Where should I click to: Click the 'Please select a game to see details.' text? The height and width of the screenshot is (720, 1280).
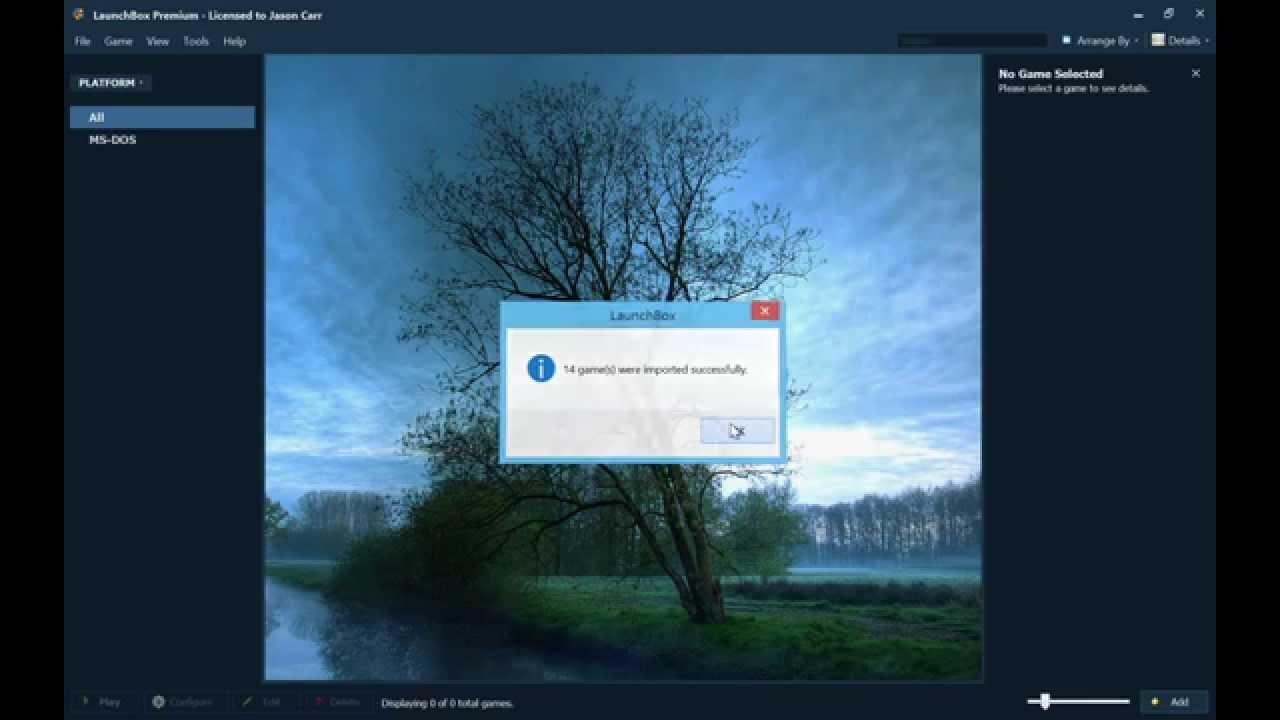1073,88
